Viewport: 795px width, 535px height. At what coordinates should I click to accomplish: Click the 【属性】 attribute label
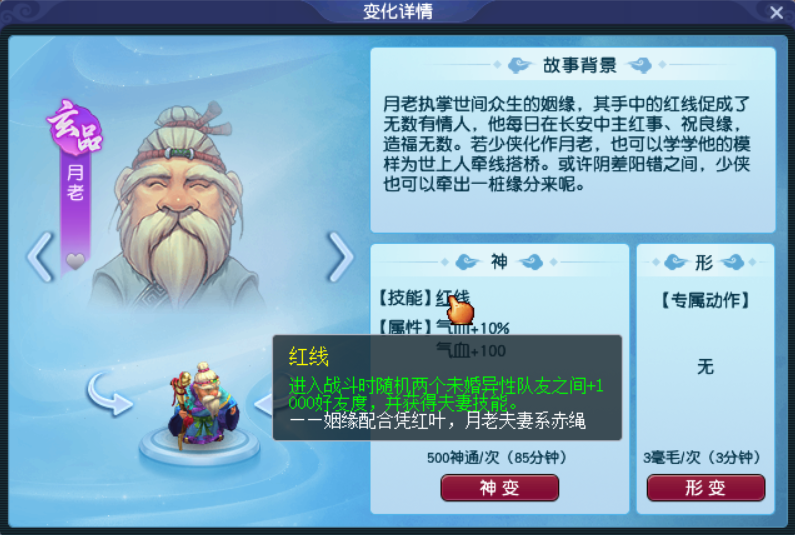click(406, 327)
